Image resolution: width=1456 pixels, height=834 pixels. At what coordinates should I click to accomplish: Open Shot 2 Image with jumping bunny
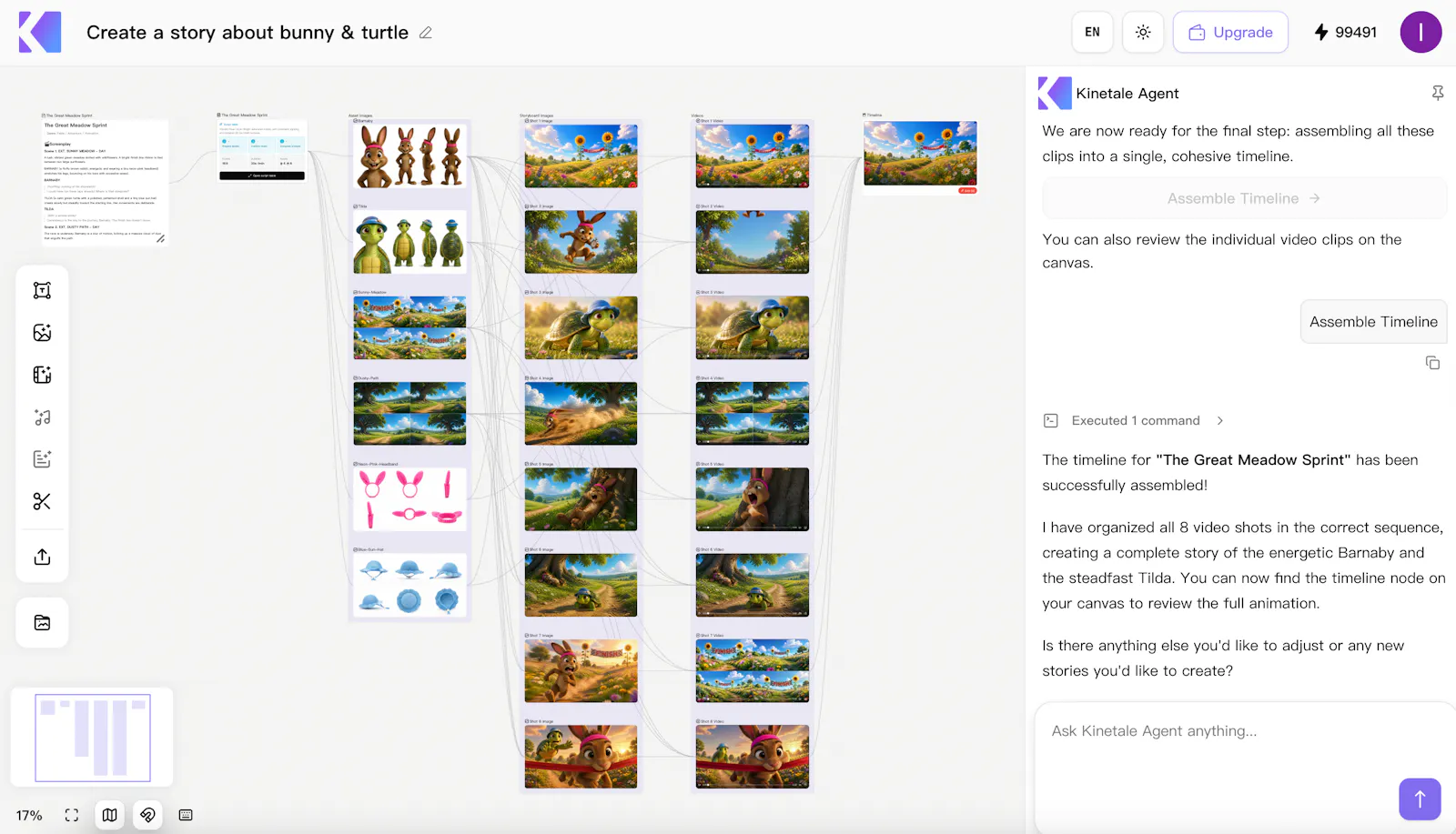pos(581,242)
